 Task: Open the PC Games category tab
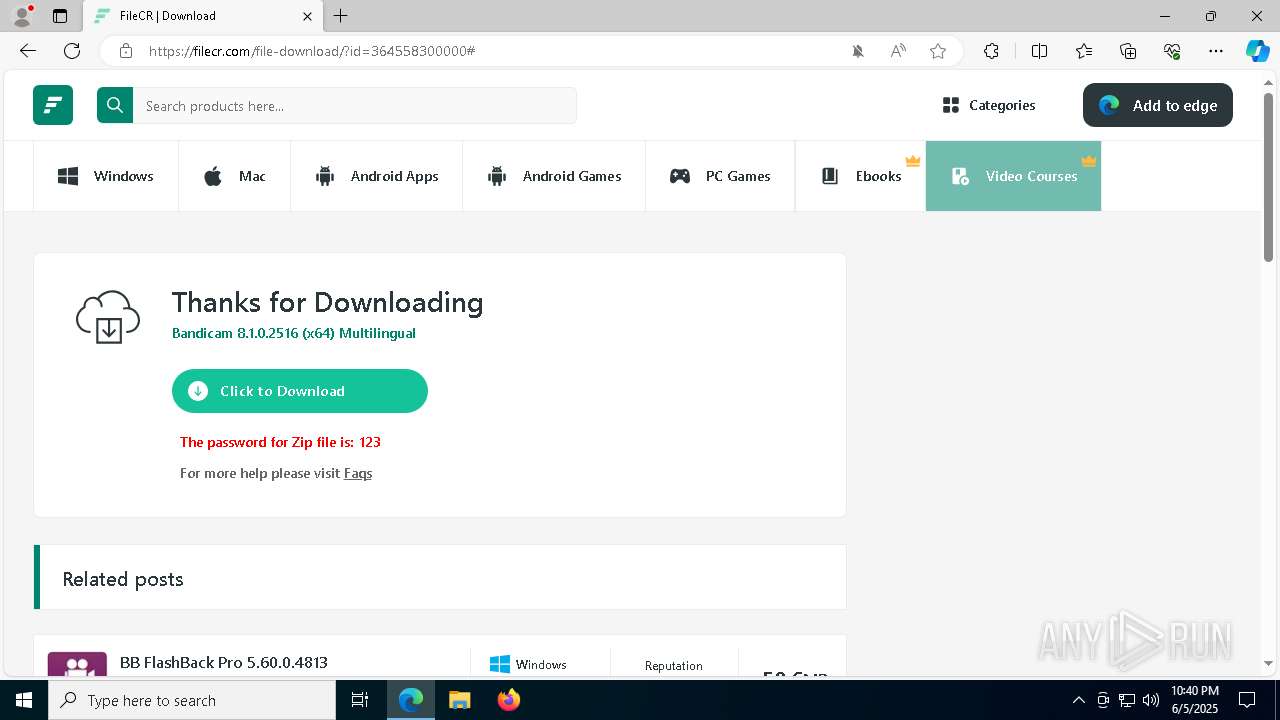(x=720, y=176)
